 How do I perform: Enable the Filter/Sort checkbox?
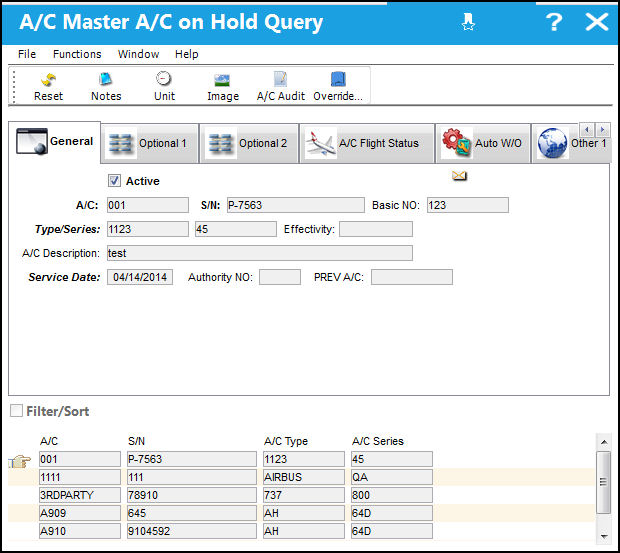point(16,411)
